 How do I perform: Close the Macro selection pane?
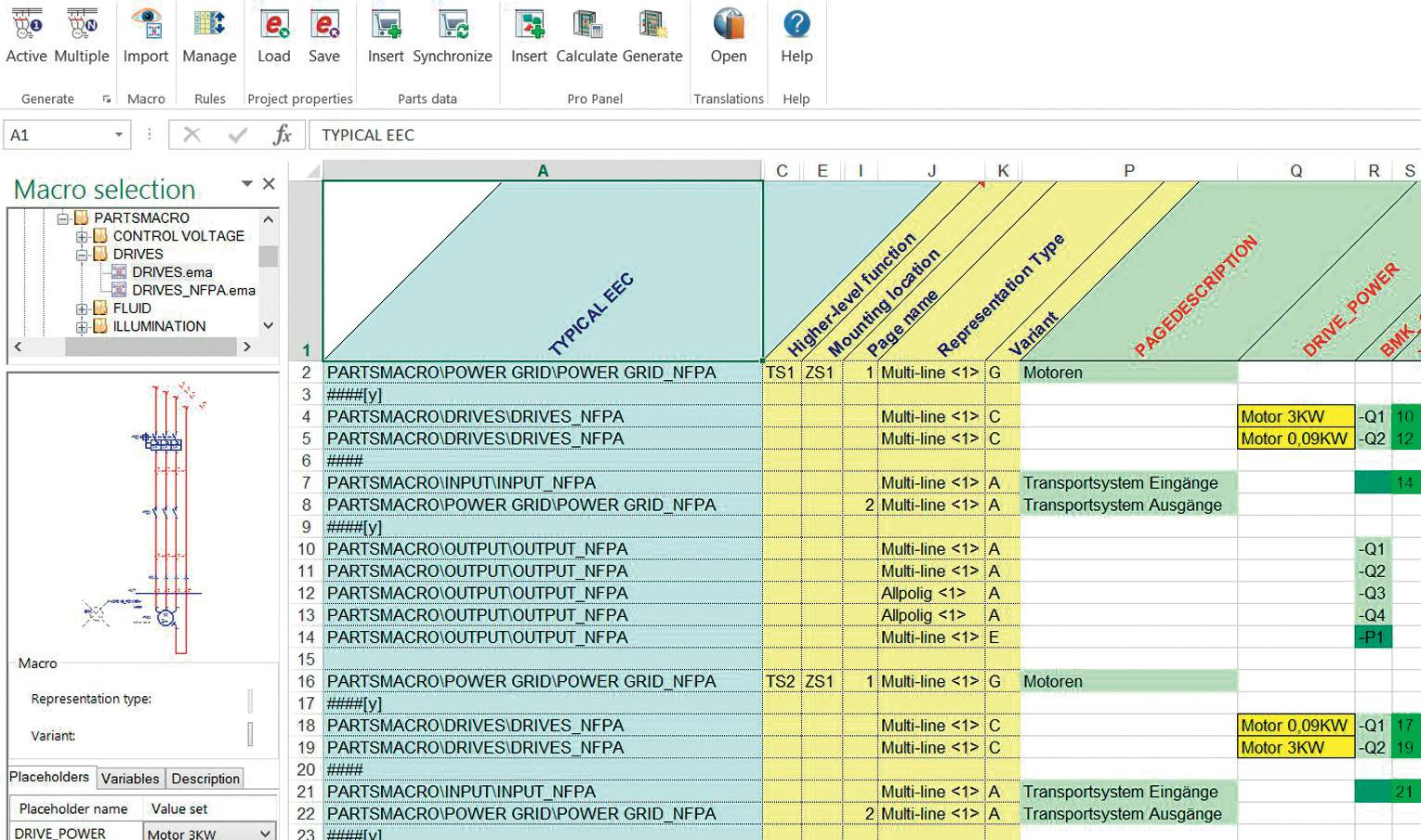[x=269, y=184]
